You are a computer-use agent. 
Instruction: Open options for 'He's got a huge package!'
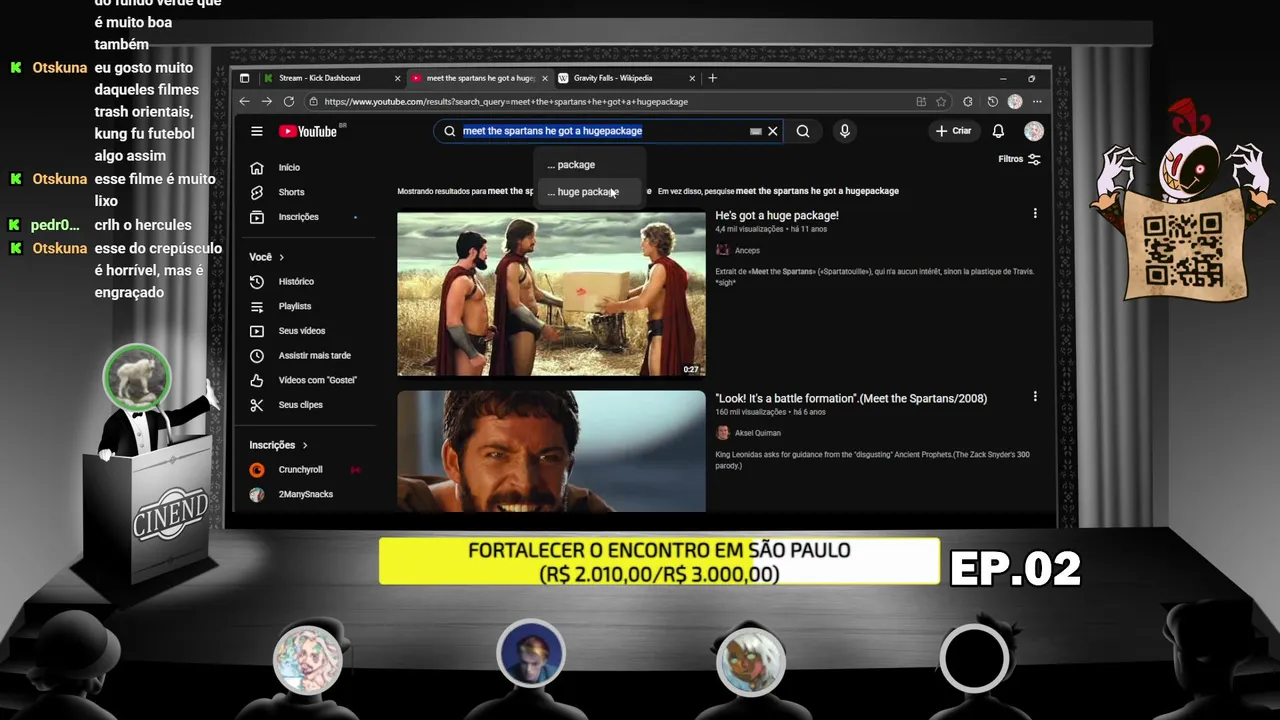pos(1035,213)
